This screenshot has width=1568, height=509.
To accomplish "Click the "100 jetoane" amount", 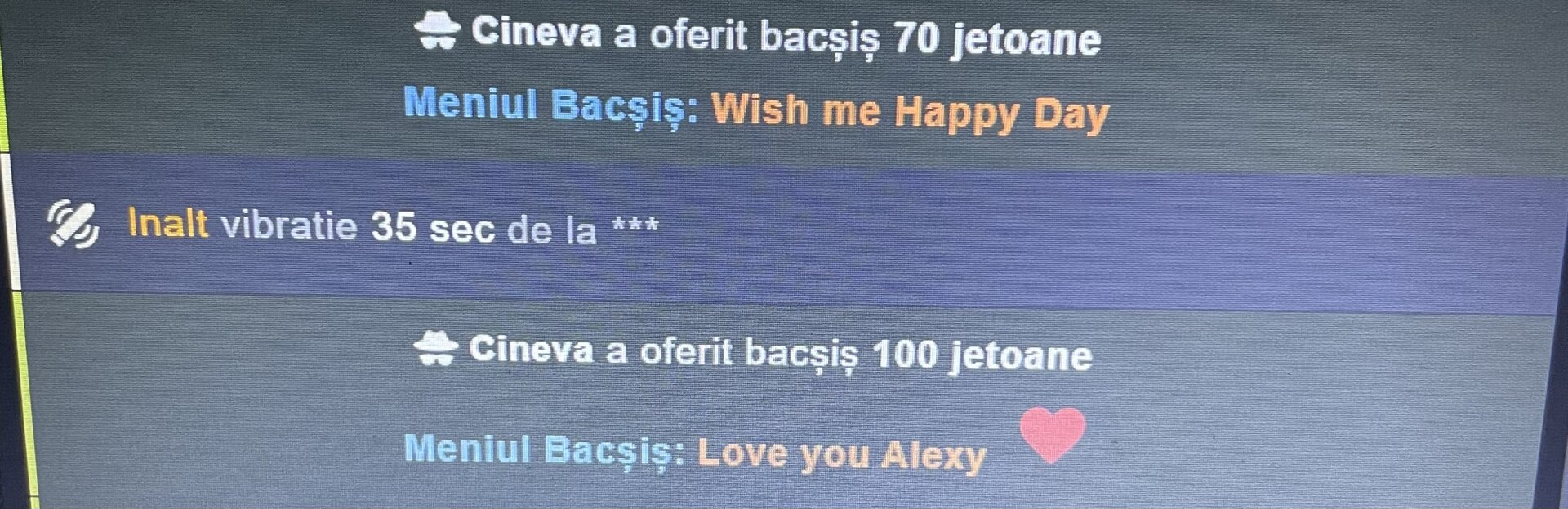I will [x=982, y=355].
